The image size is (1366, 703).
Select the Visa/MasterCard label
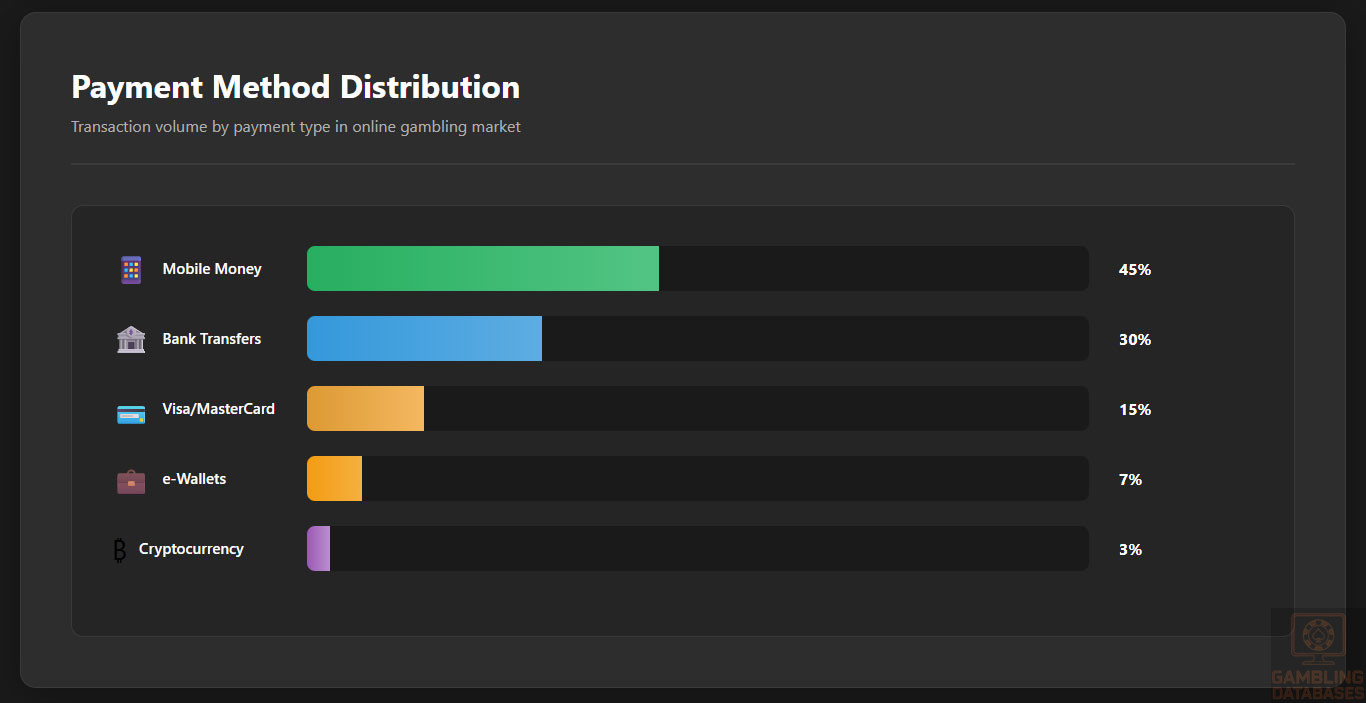click(218, 409)
